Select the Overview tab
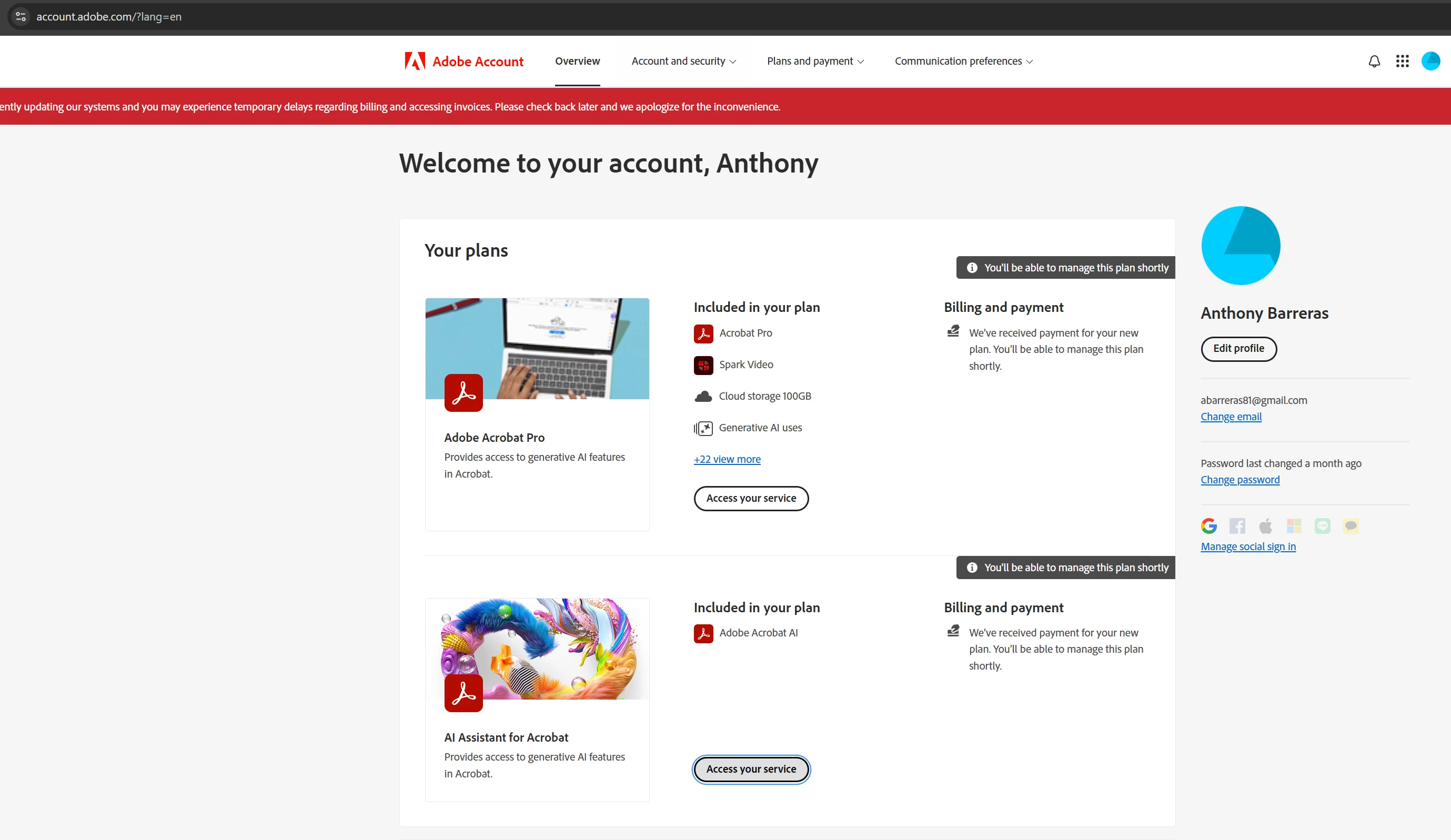The image size is (1451, 840). tap(577, 61)
